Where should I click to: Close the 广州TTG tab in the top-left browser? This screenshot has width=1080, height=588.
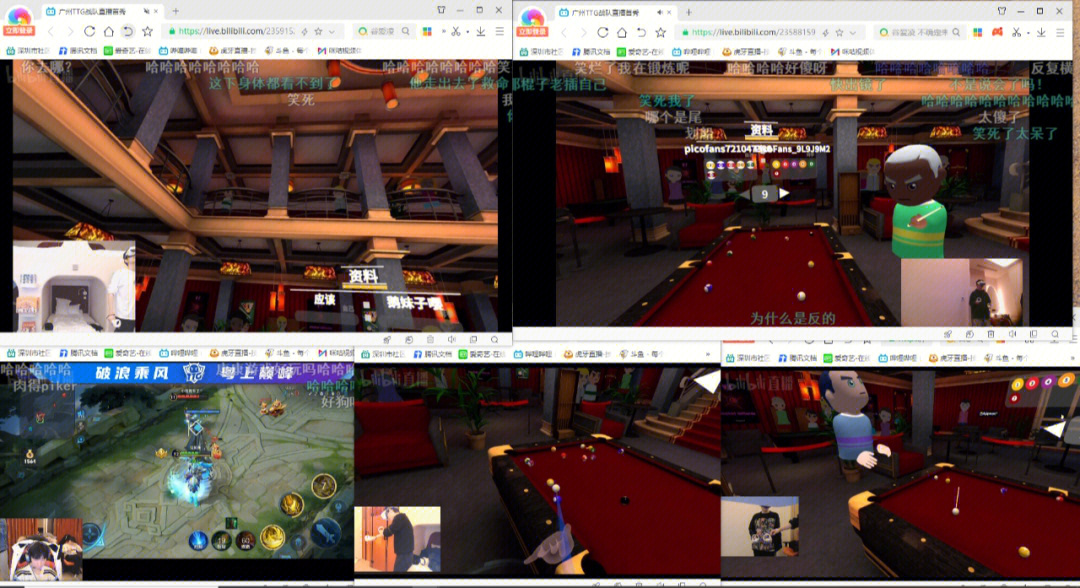pos(156,12)
